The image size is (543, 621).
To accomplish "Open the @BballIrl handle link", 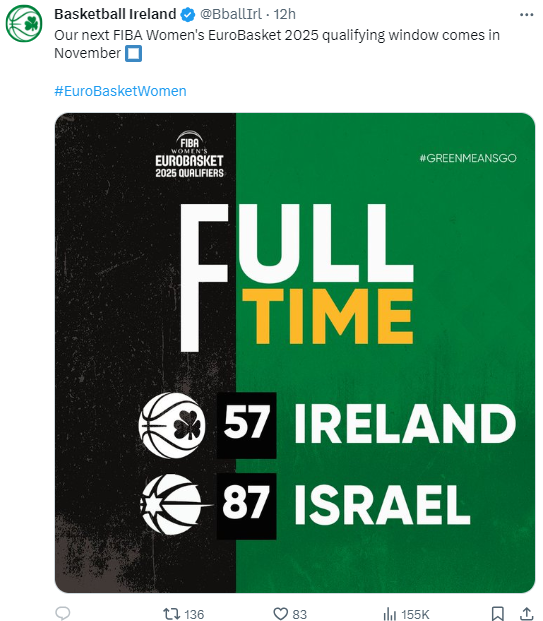I will [231, 14].
